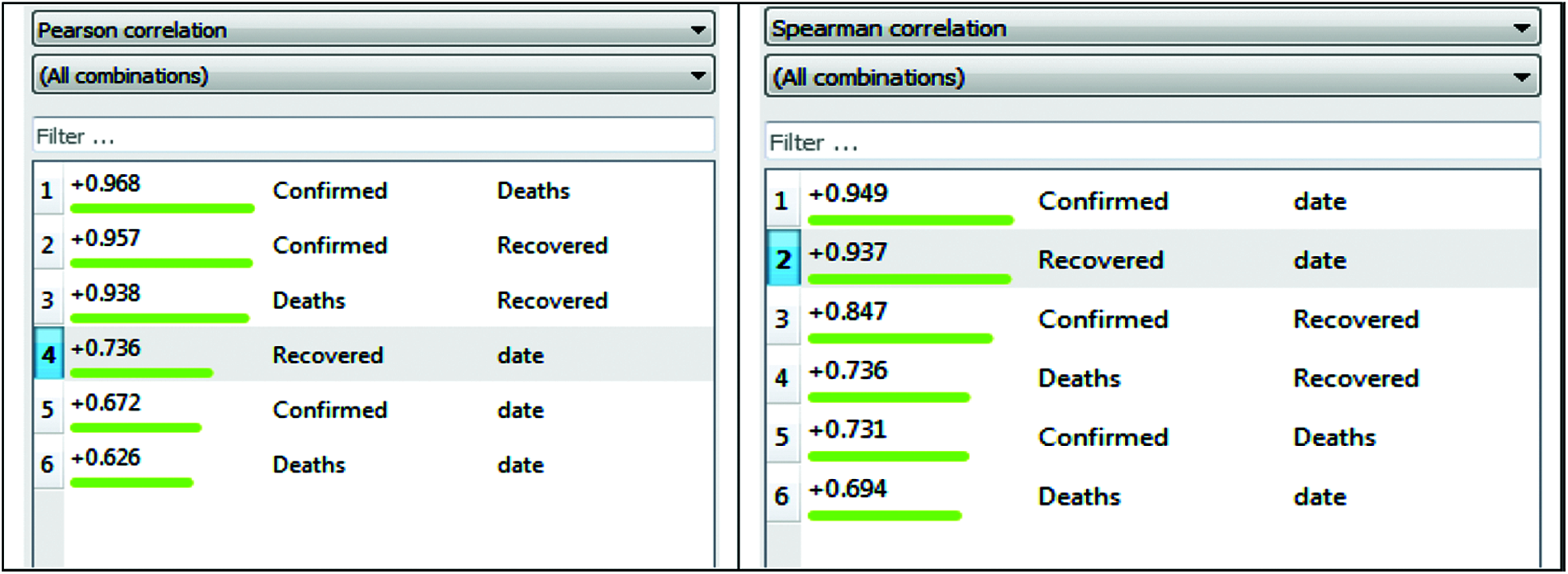Expand left (All combinations) dropdown
Image resolution: width=1568 pixels, height=574 pixels.
tap(373, 76)
